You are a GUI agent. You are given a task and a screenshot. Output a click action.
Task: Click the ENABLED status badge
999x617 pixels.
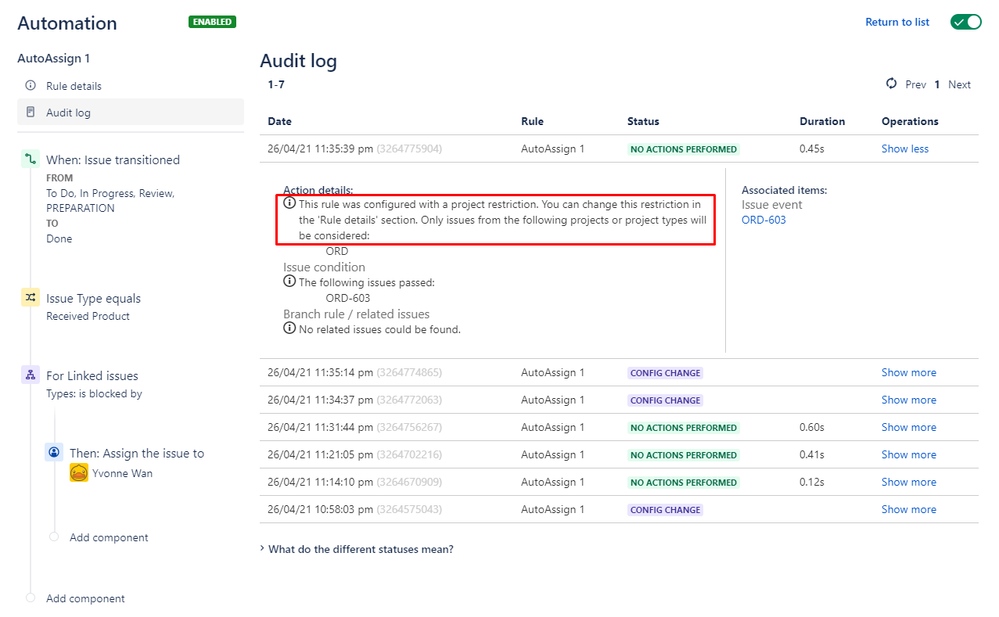(x=212, y=22)
